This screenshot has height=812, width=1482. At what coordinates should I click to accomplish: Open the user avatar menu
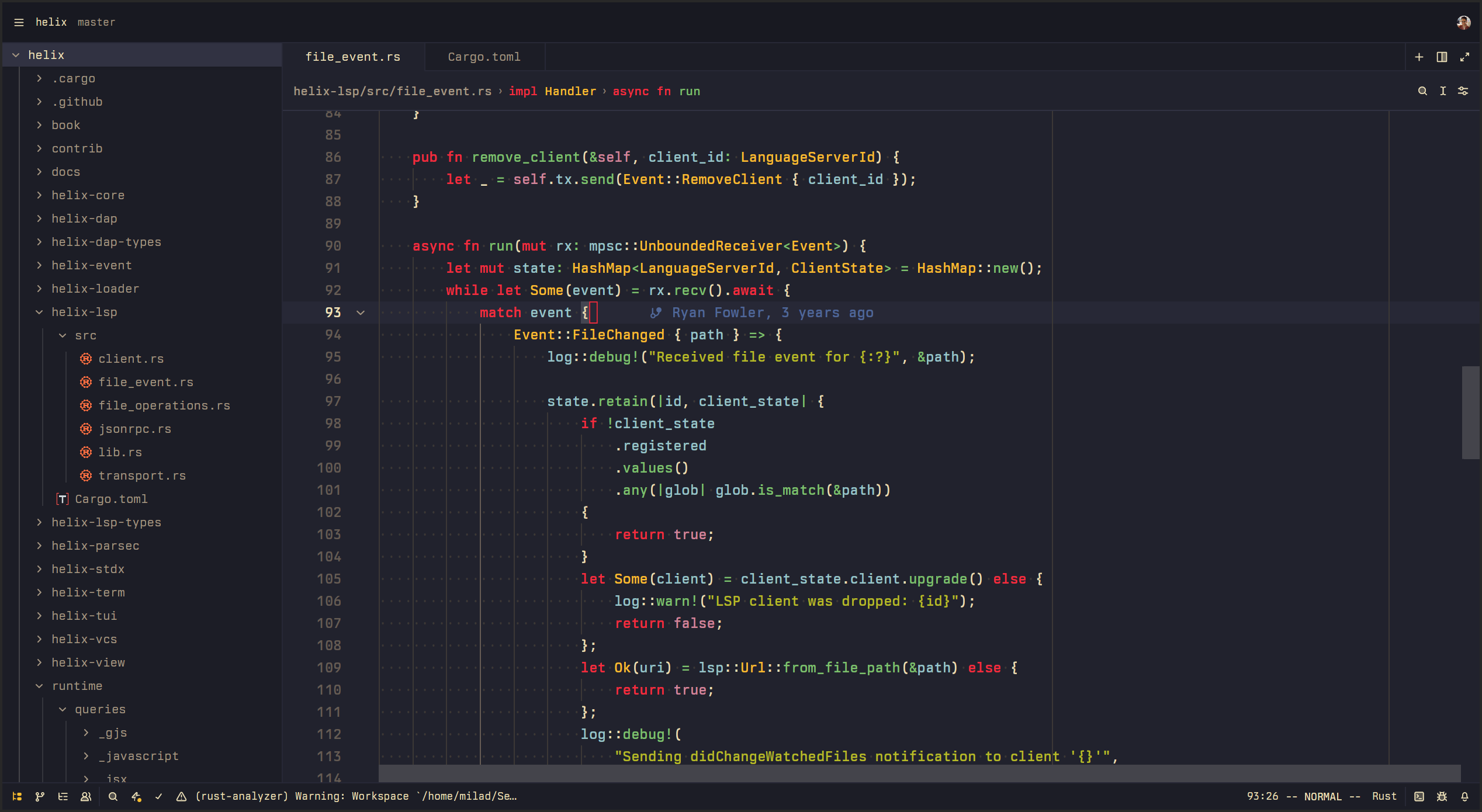coord(1463,22)
